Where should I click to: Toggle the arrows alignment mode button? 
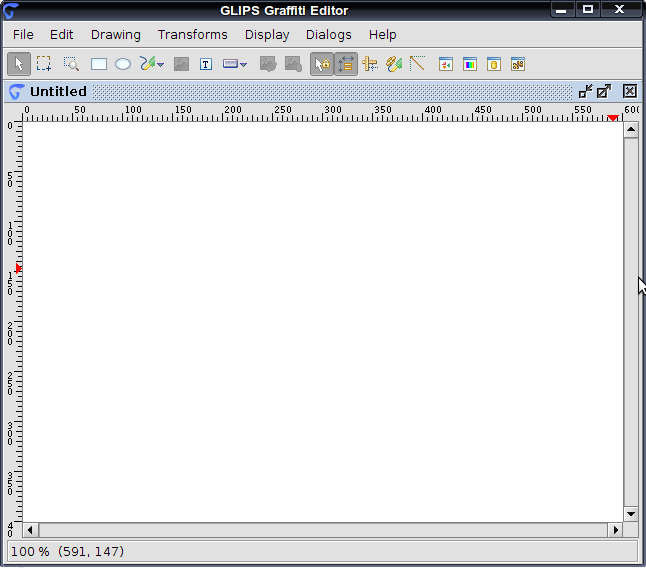point(346,64)
